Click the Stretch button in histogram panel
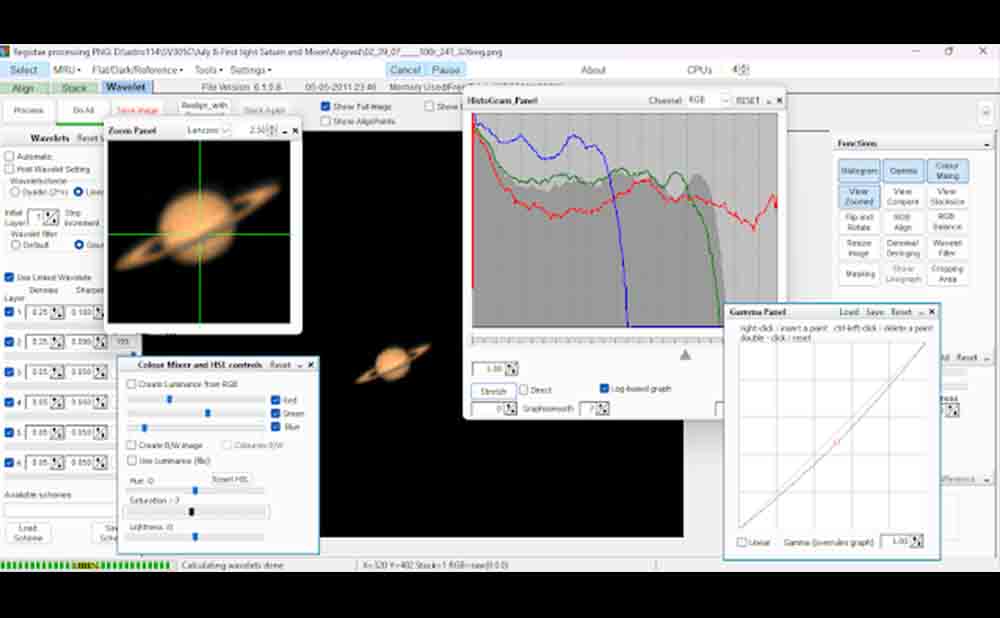This screenshot has width=1000, height=618. tap(493, 391)
